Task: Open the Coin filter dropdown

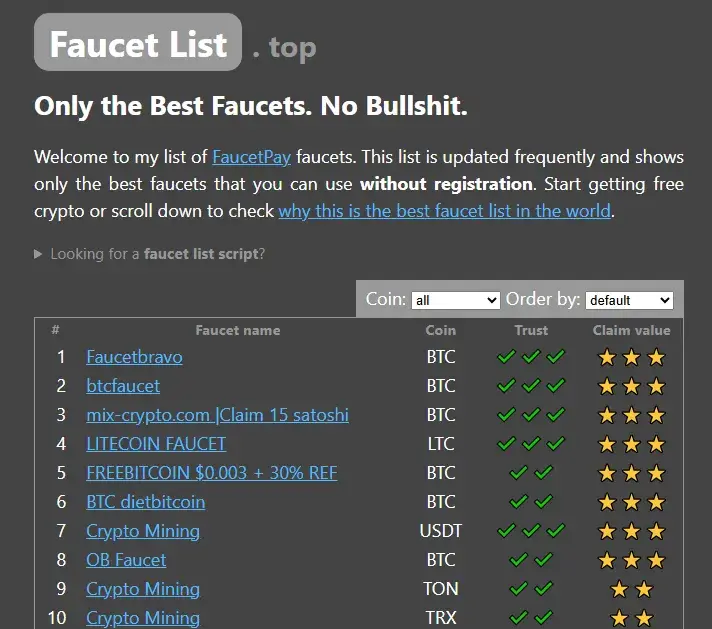Action: tap(455, 300)
